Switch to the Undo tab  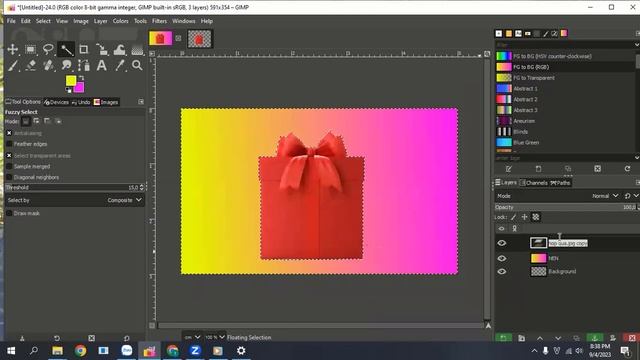tap(81, 102)
